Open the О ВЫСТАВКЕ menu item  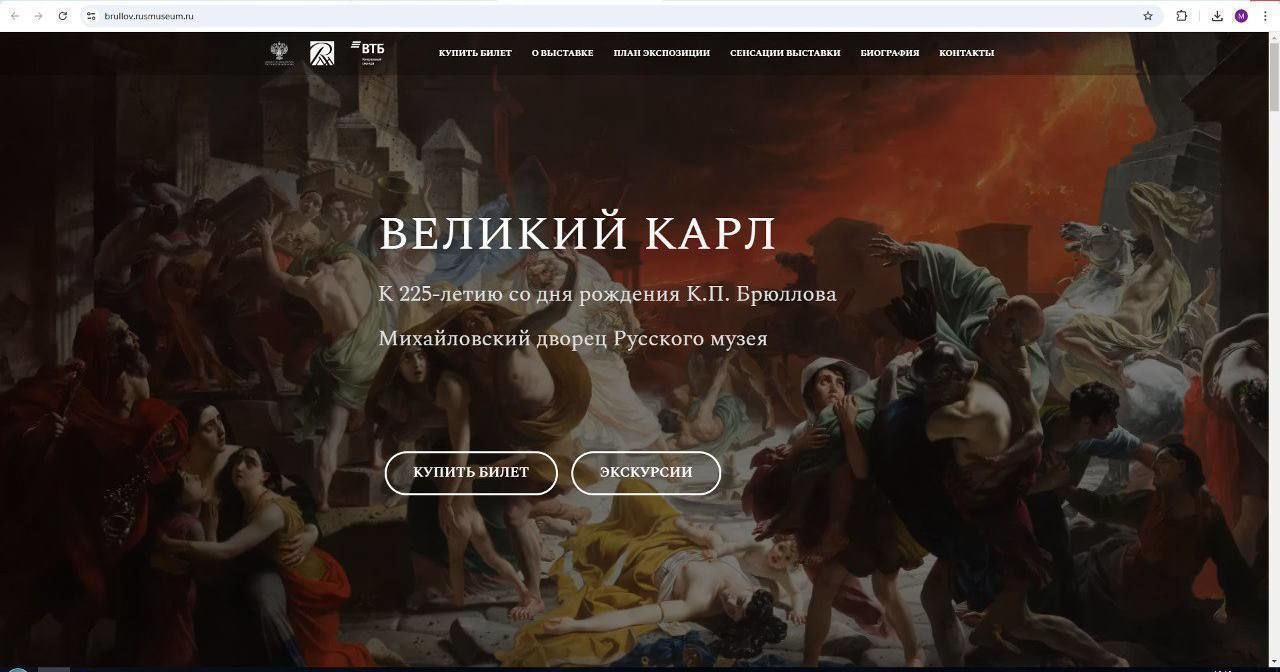[562, 53]
